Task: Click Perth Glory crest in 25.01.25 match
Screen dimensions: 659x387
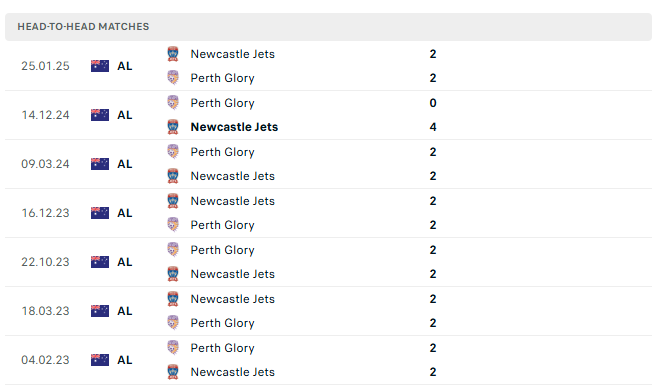Action: (173, 78)
